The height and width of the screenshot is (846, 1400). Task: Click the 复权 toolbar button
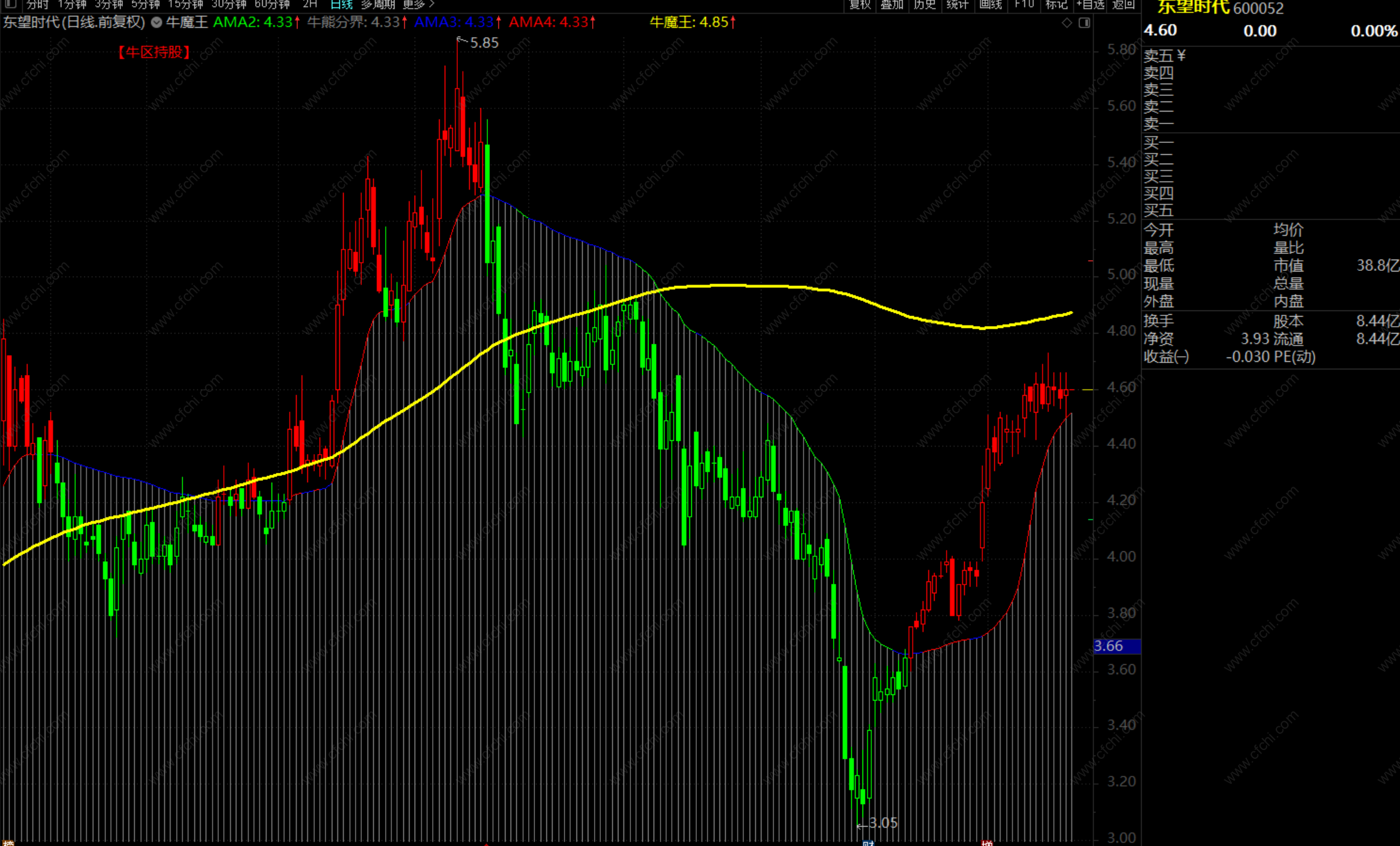click(859, 4)
